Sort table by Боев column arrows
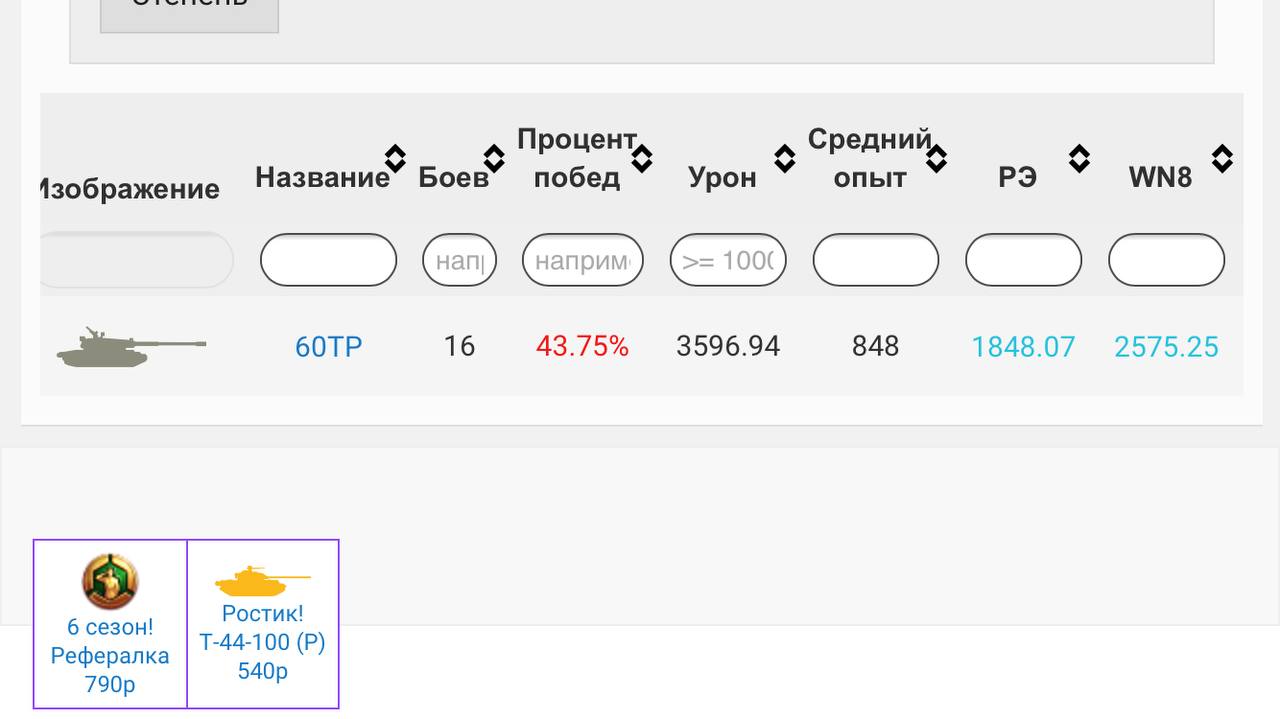1280x719 pixels. click(x=494, y=158)
